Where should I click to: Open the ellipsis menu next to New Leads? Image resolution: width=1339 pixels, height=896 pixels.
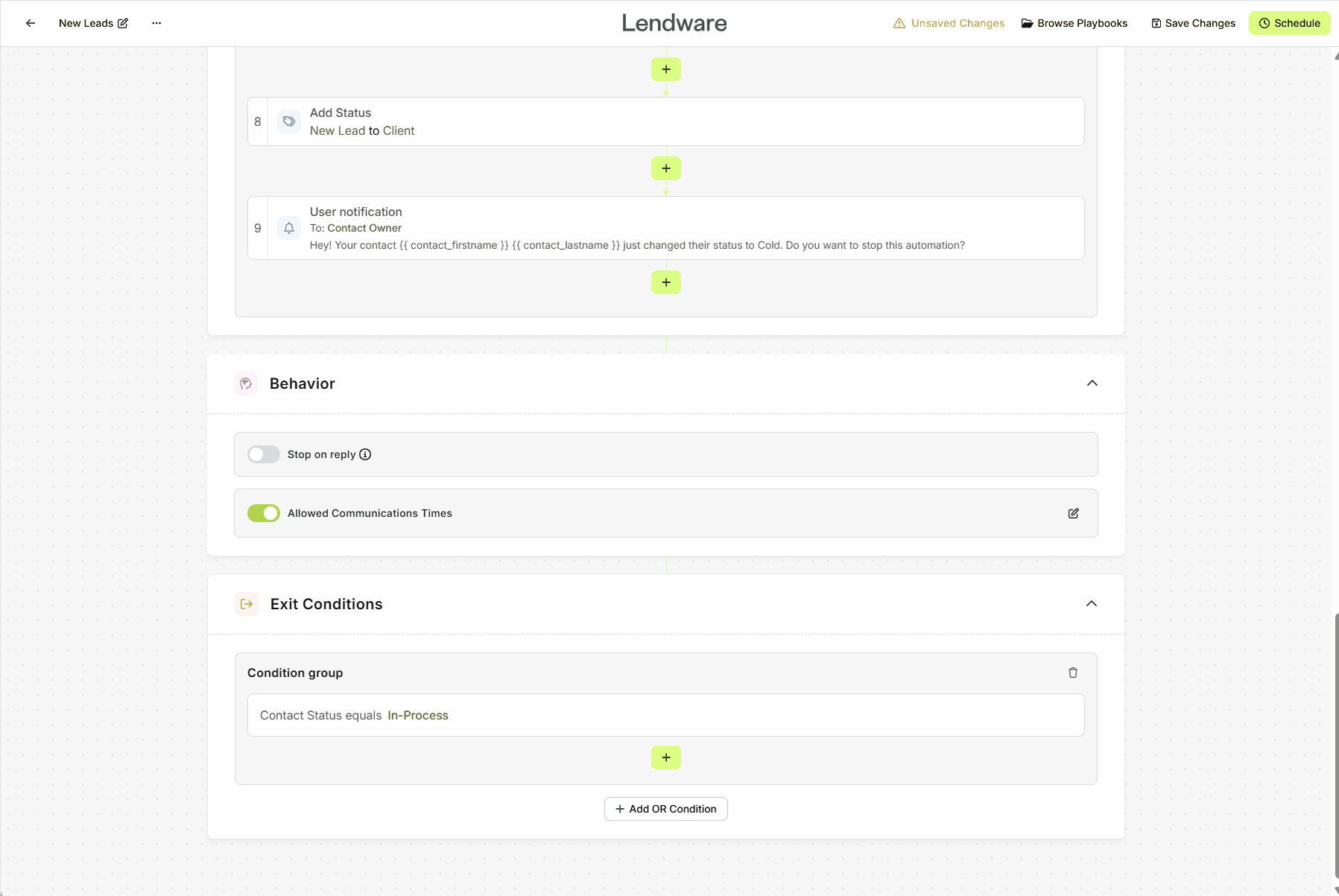[156, 23]
